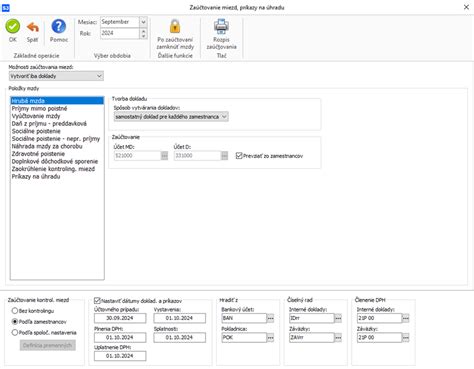
Task: Open Spôsob vytvárania dokladov dropdown
Action: point(171,117)
